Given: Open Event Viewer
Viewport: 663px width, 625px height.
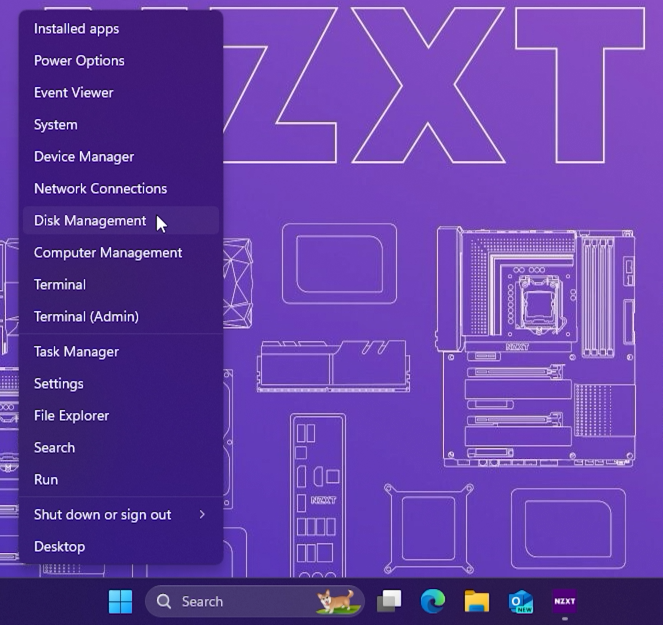Looking at the screenshot, I should coord(121,93).
